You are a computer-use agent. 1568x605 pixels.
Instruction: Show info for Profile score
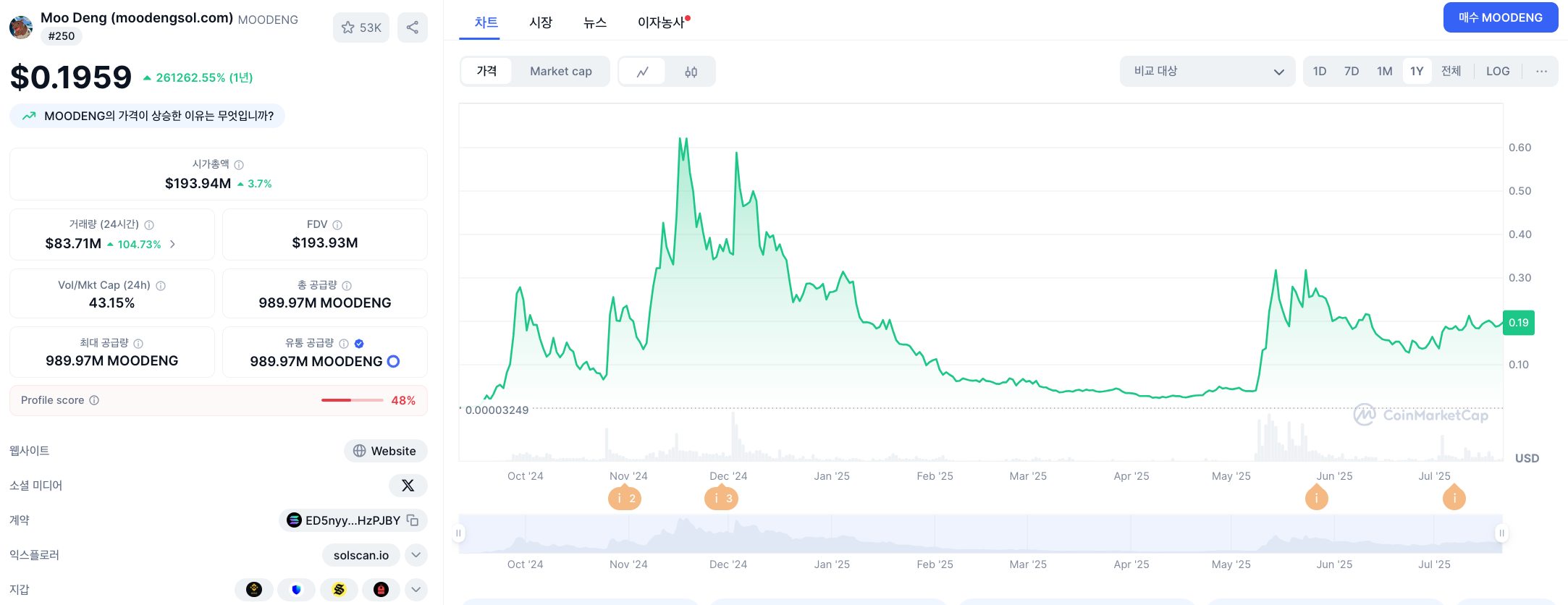point(94,400)
